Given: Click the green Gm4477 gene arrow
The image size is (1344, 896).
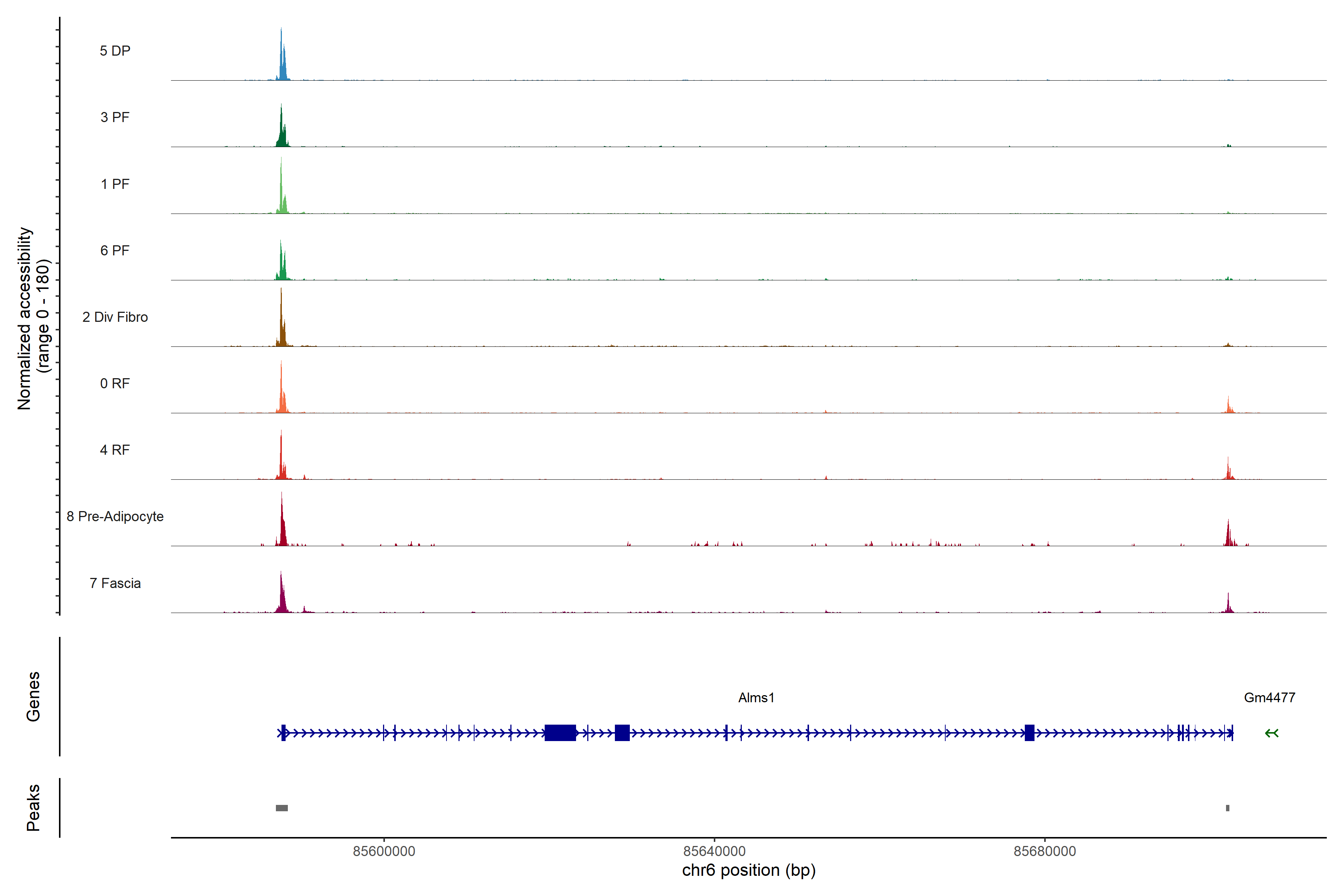Looking at the screenshot, I should 1272,733.
